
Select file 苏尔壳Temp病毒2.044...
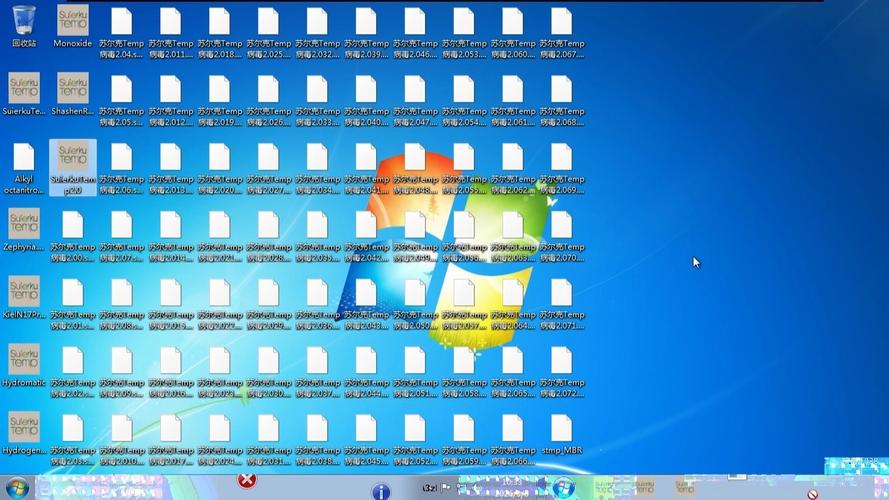coord(366,372)
